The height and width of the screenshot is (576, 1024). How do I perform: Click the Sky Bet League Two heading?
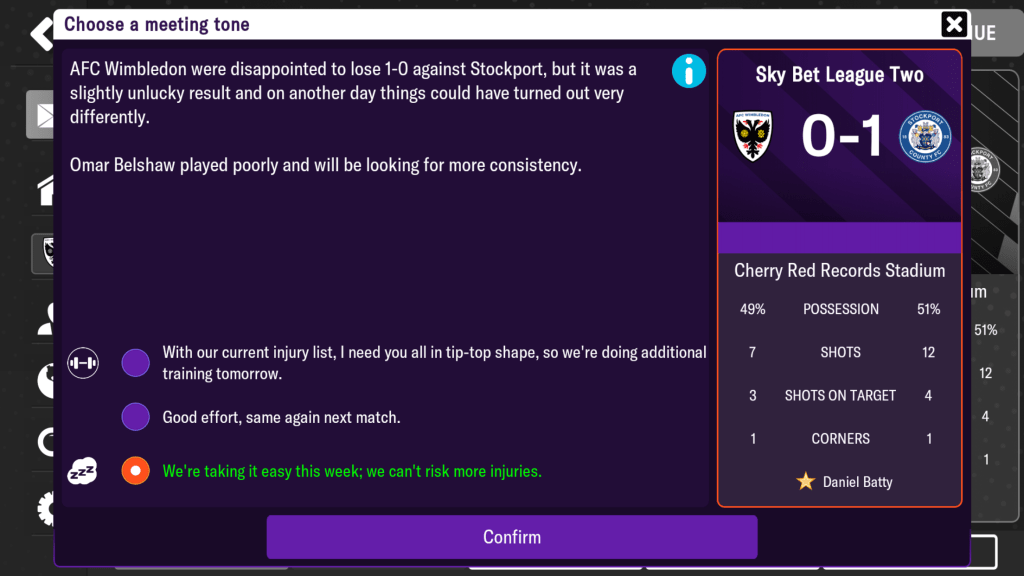(x=839, y=75)
